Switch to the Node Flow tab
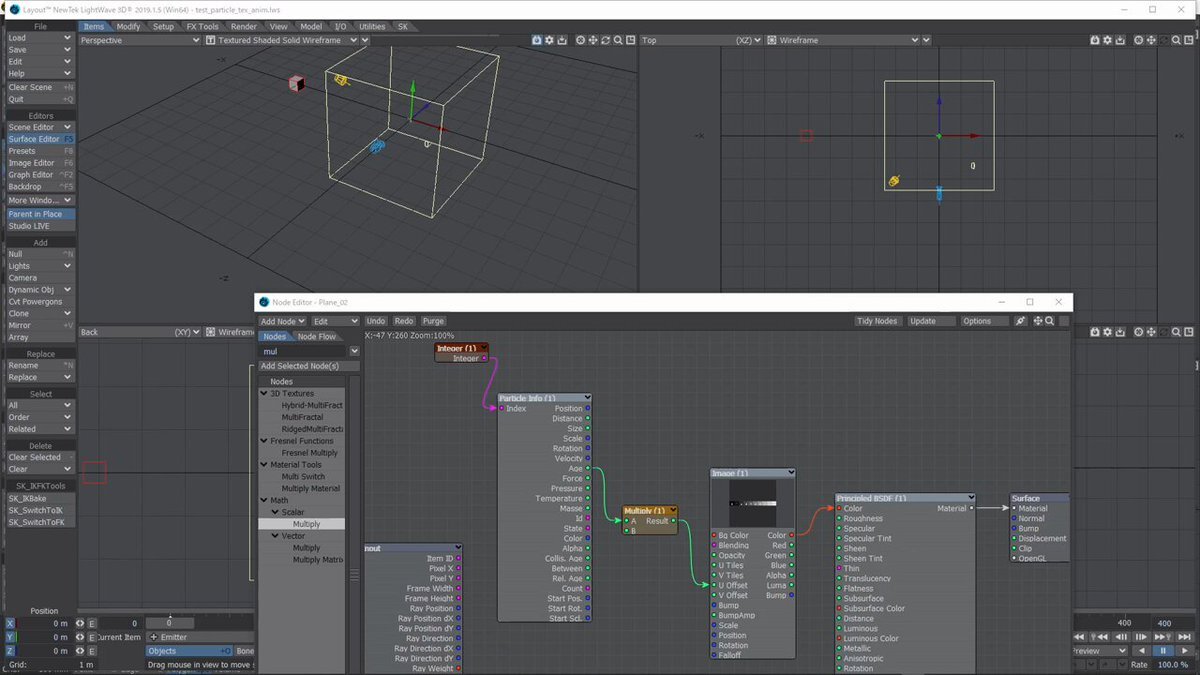The height and width of the screenshot is (675, 1200). point(316,337)
